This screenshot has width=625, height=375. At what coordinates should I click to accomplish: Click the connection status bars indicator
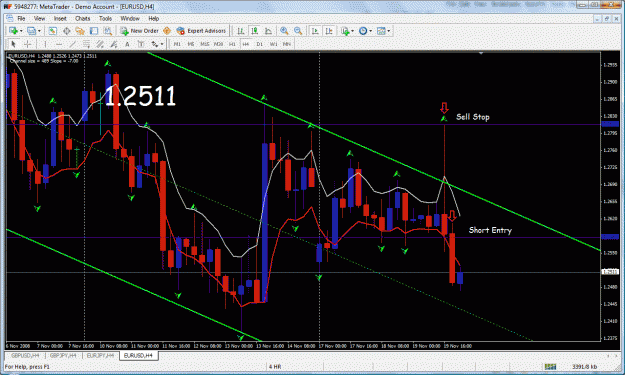pos(550,366)
